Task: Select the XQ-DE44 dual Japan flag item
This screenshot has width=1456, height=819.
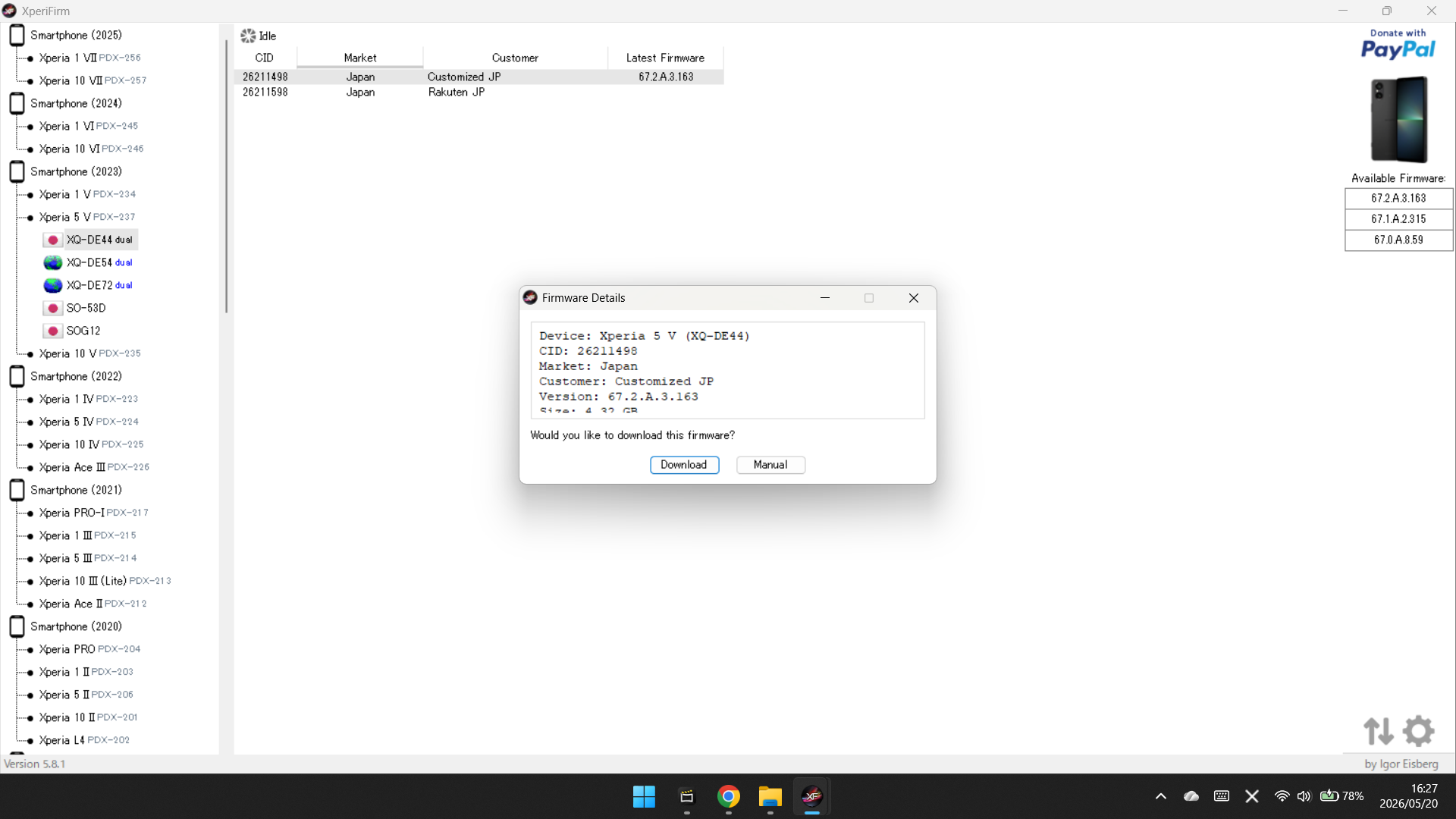Action: (x=90, y=240)
